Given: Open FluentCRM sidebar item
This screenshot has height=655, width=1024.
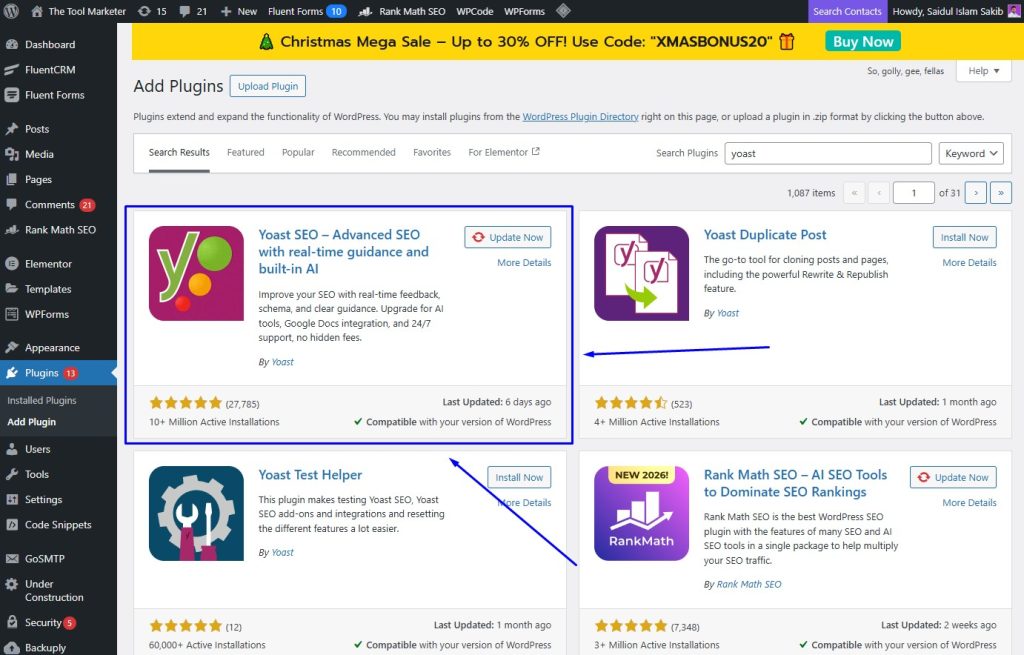Looking at the screenshot, I should point(50,69).
